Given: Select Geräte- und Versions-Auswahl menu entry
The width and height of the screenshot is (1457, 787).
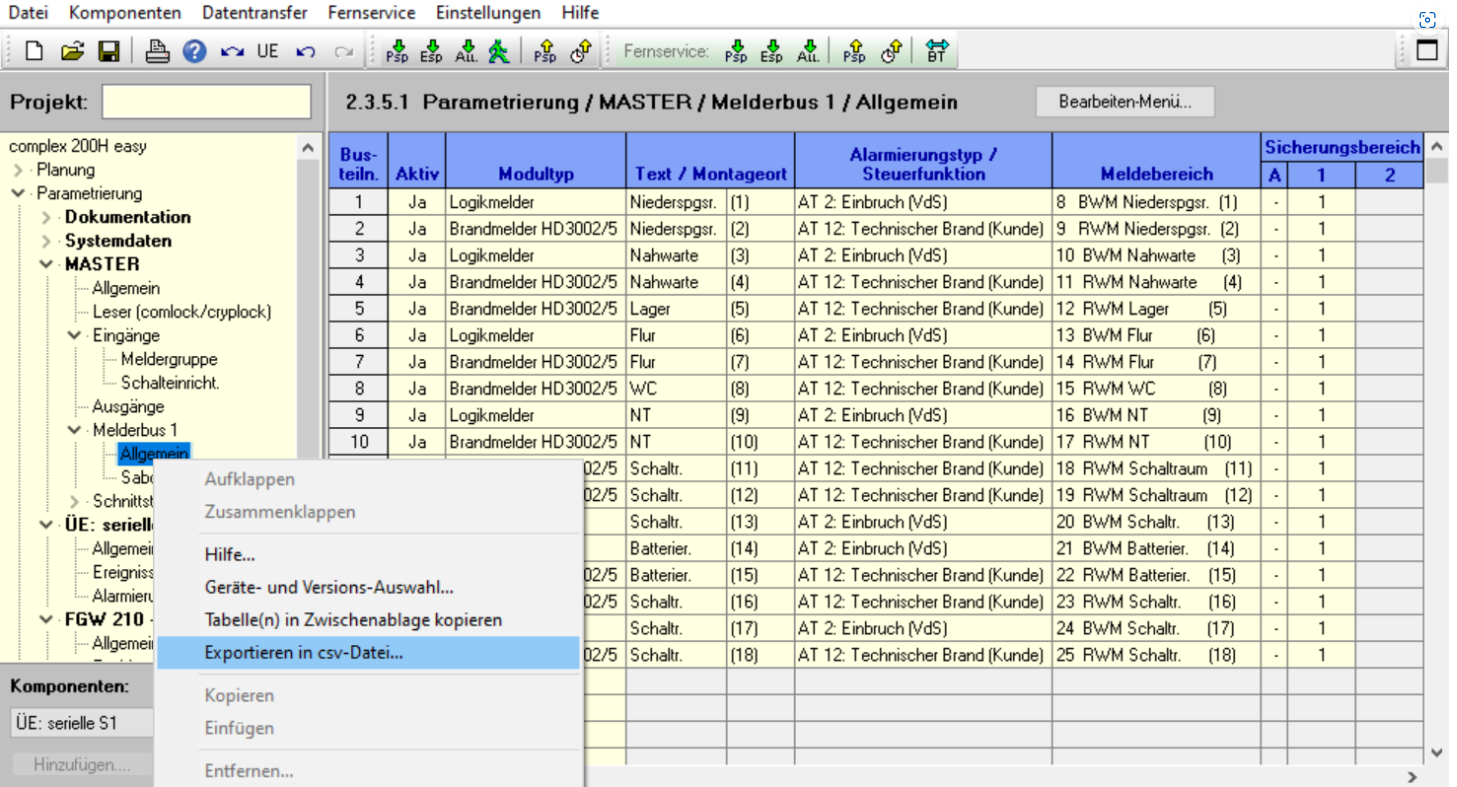Looking at the screenshot, I should pos(369,587).
